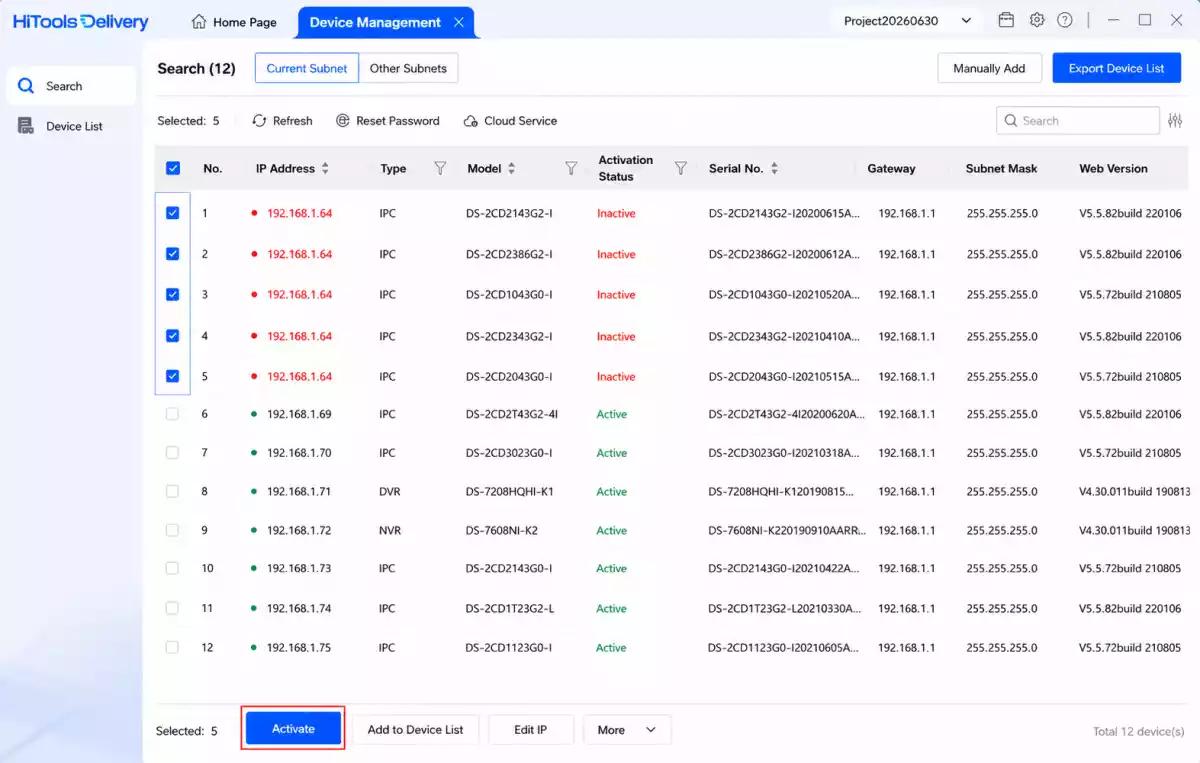Click the help question mark icon

click(x=1065, y=20)
